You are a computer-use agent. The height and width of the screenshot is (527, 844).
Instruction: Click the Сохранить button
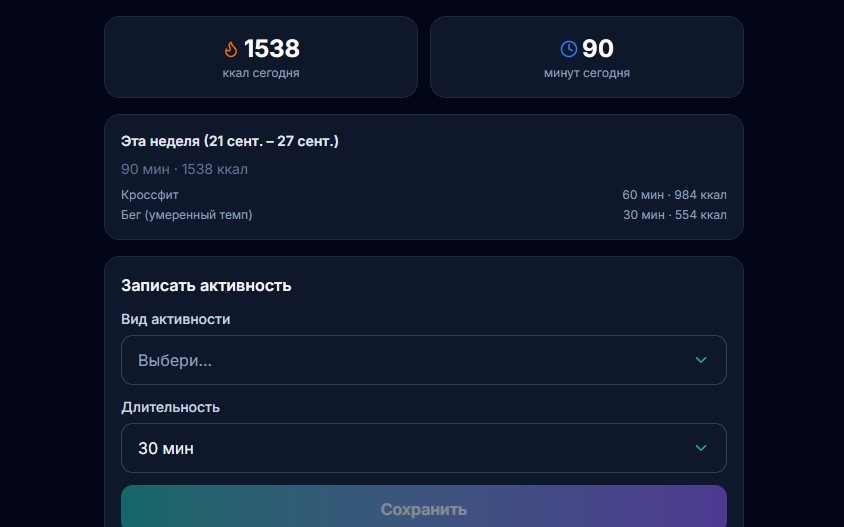[x=424, y=507]
